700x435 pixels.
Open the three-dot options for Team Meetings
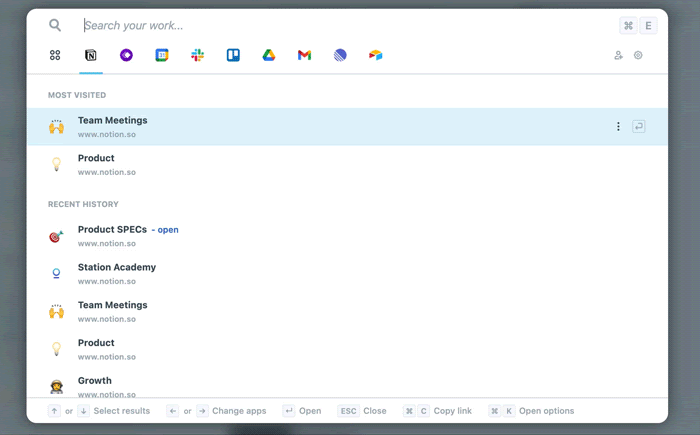pos(618,127)
